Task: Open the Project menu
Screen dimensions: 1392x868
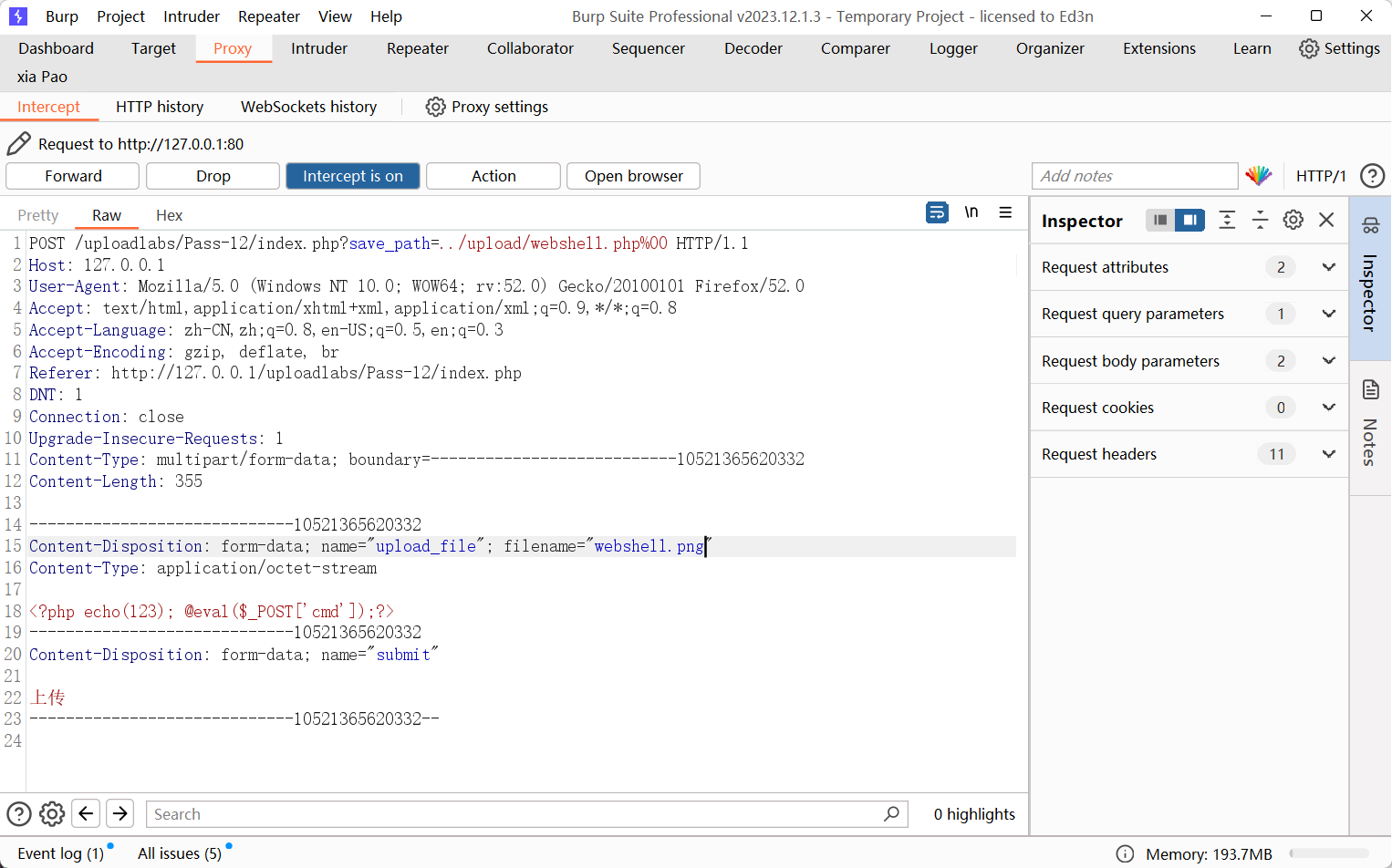Action: click(x=121, y=16)
